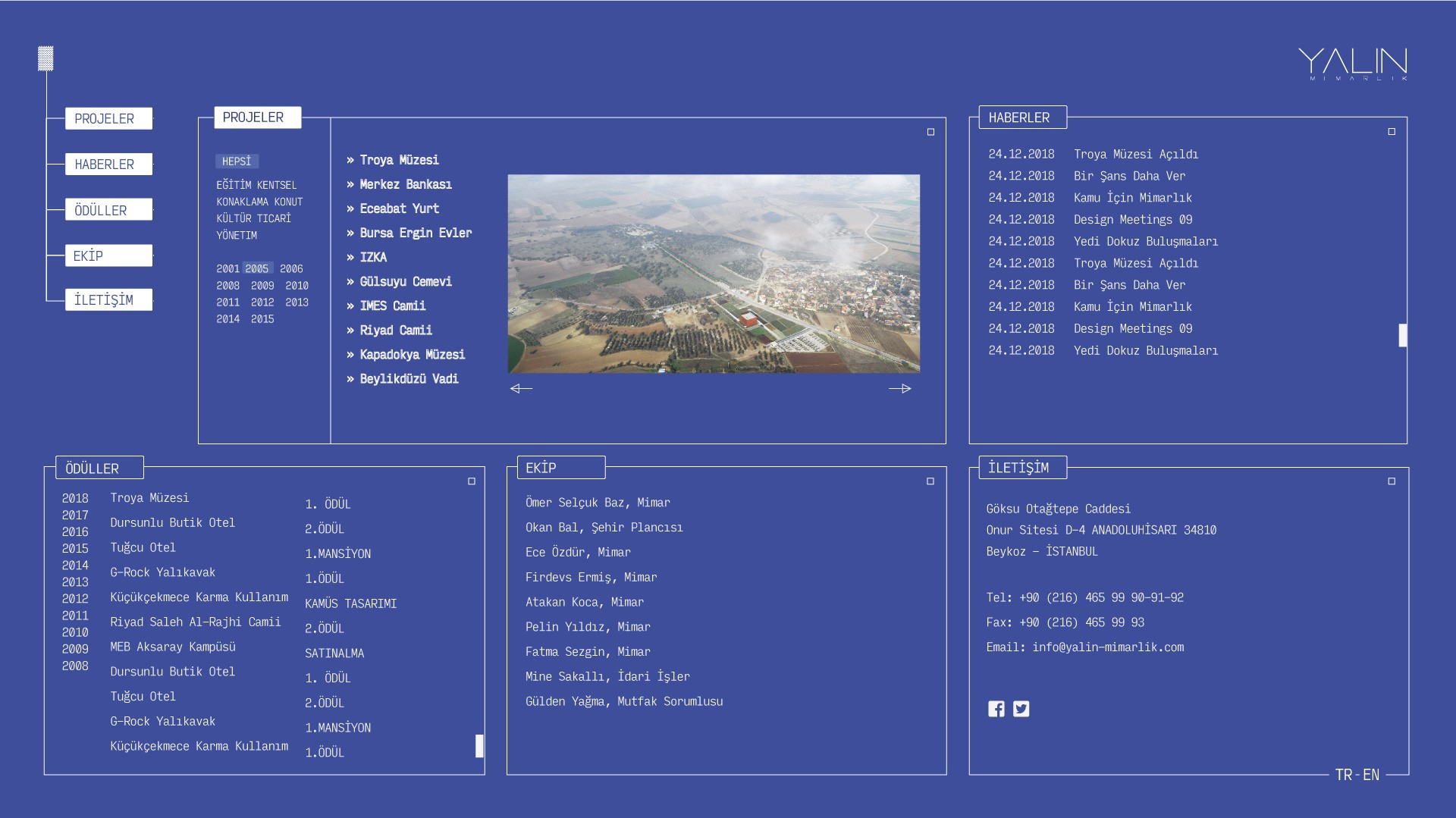Click the Haberler panel scrollbar handle
Image resolution: width=1456 pixels, height=818 pixels.
(1402, 335)
